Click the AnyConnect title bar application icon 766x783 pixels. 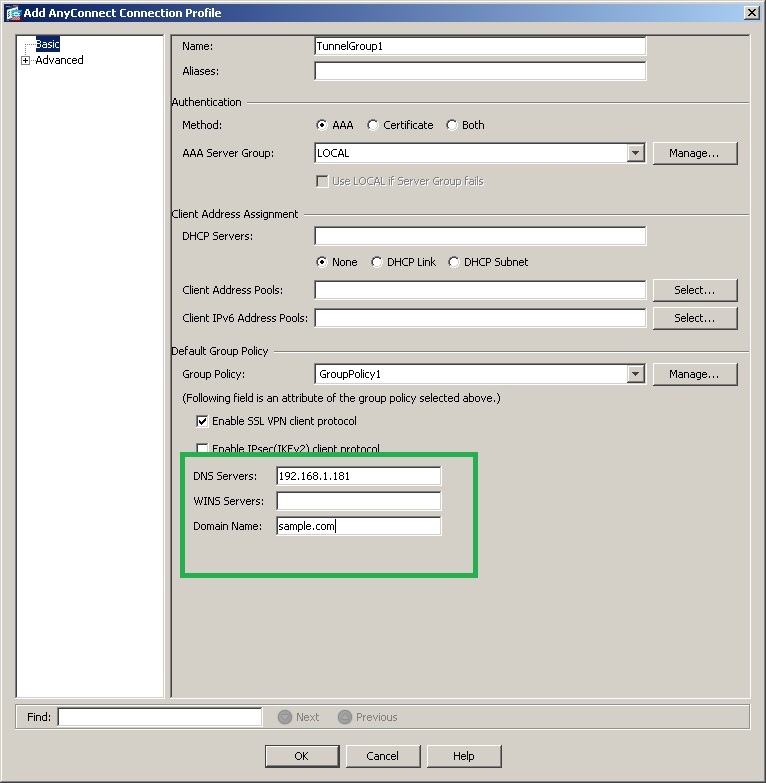coord(13,13)
